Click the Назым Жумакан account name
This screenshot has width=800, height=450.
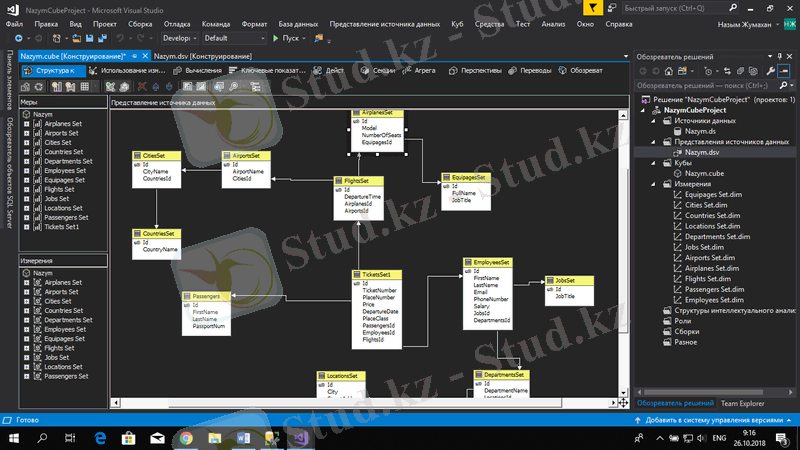tap(744, 24)
